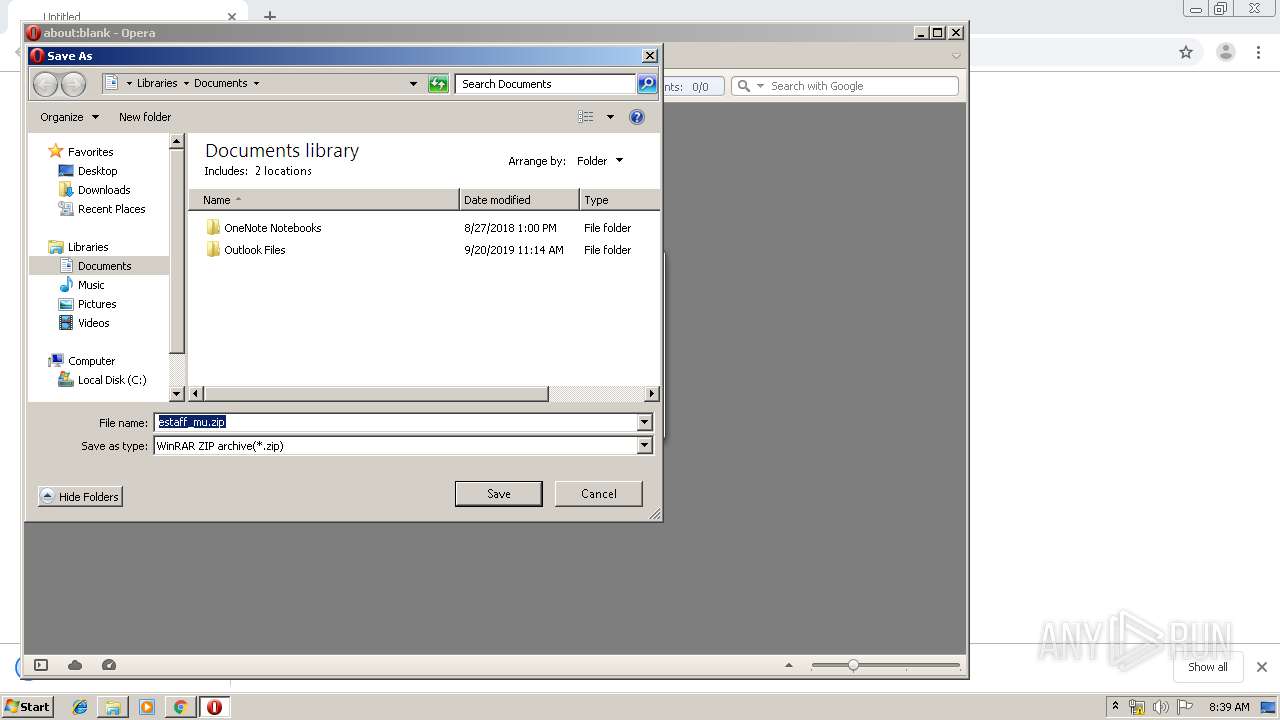
Task: Click the navigation pane scroll down arrow
Action: (177, 394)
